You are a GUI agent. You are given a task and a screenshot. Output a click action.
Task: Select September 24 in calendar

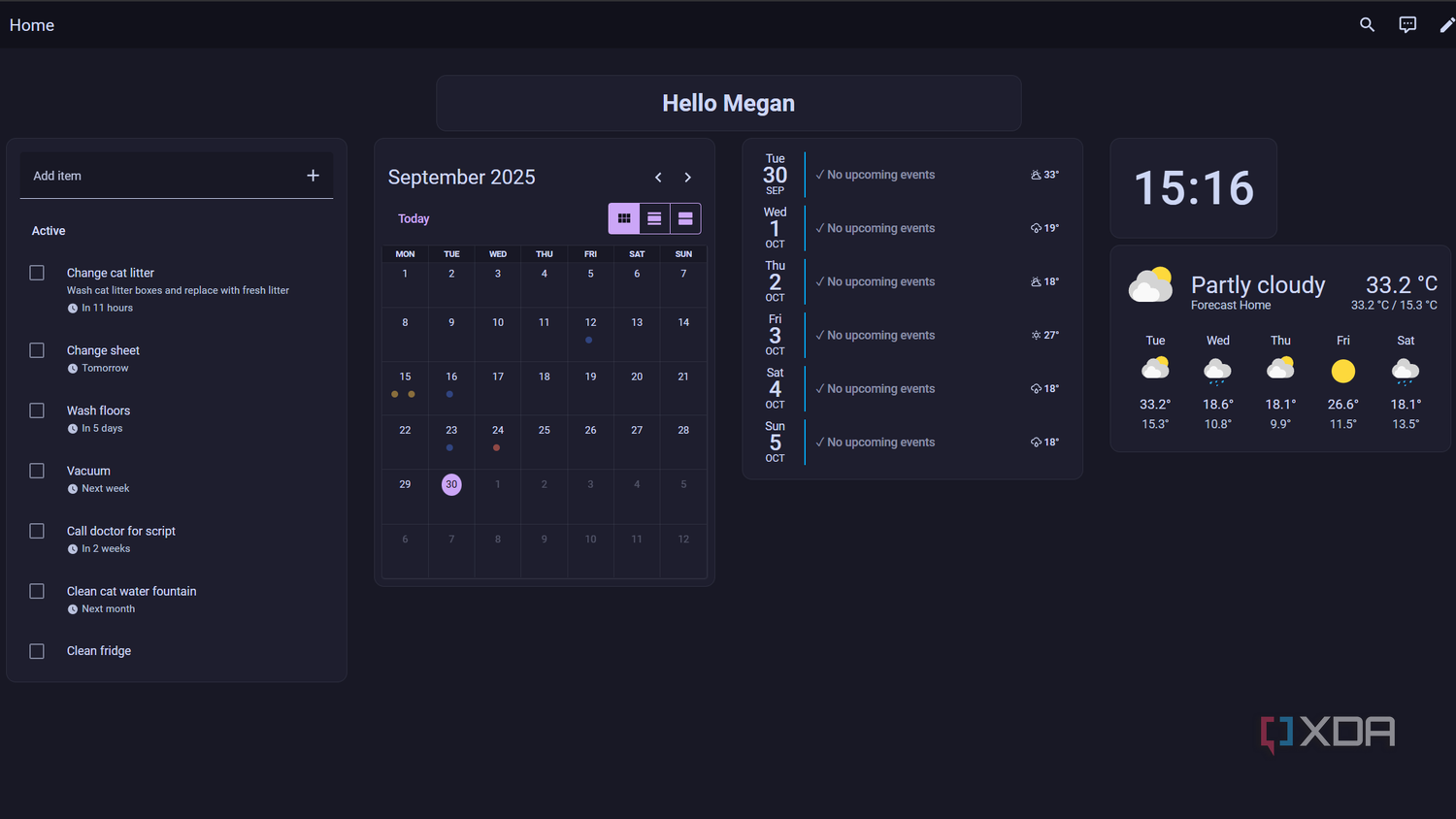click(x=498, y=443)
